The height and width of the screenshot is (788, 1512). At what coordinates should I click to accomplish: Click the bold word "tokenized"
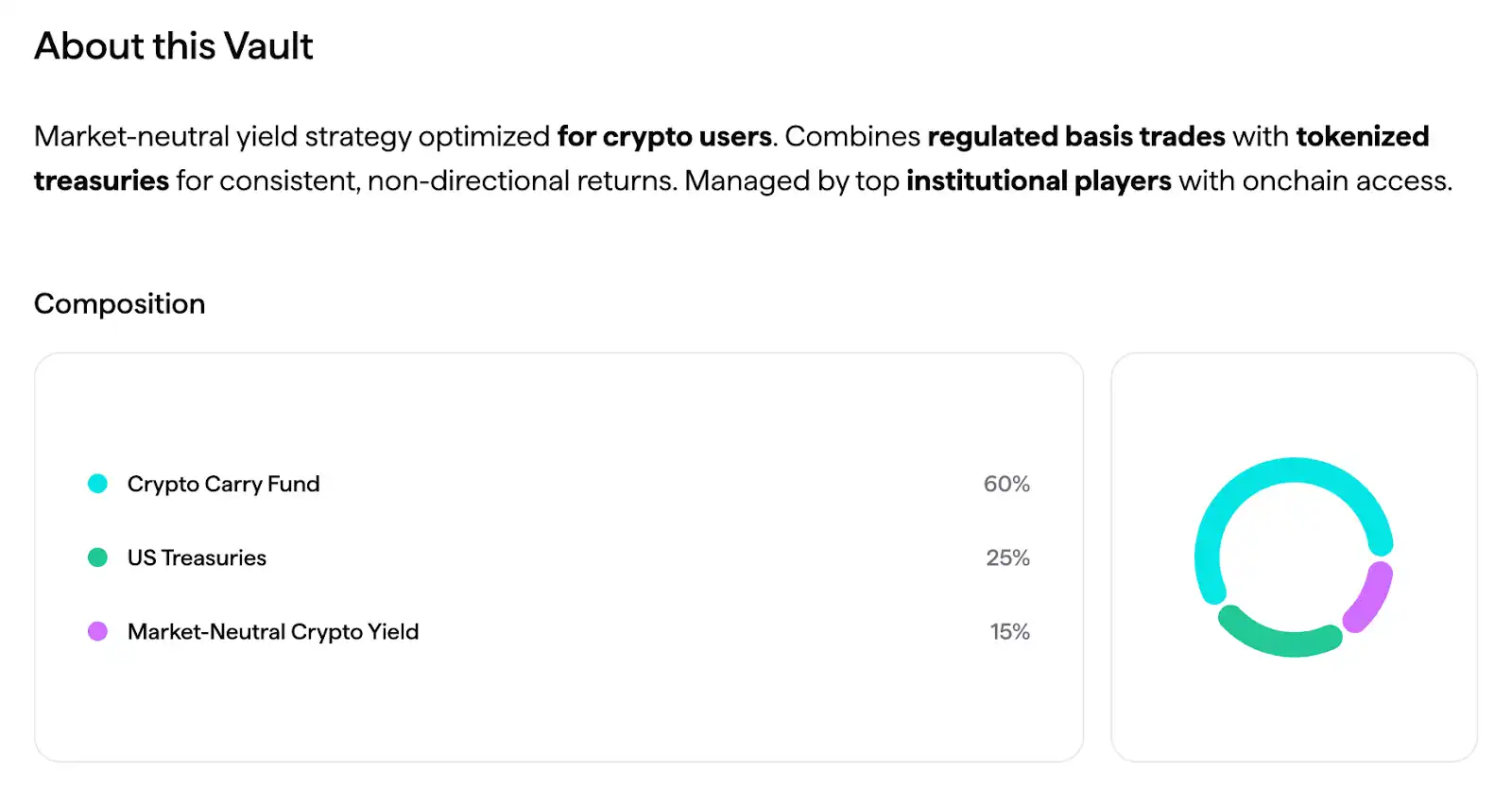(1362, 136)
